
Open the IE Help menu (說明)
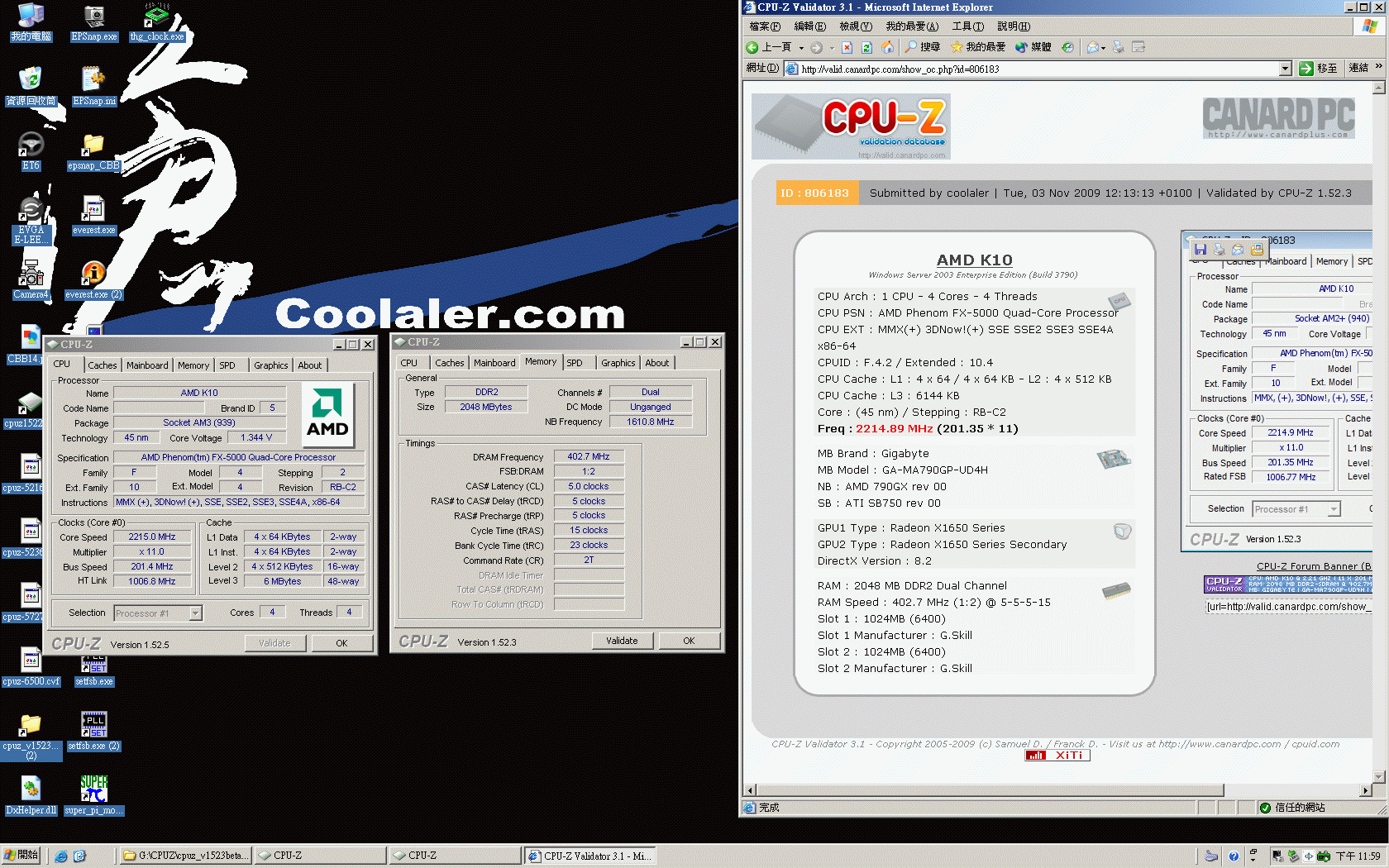(x=1014, y=26)
